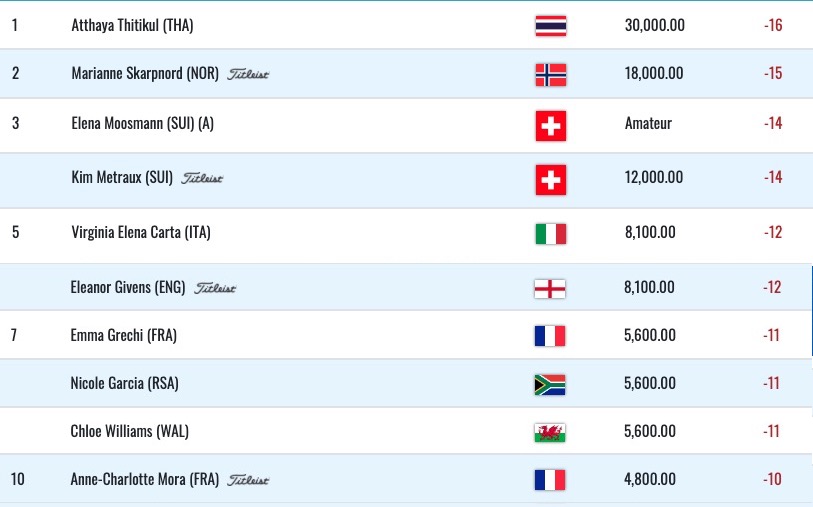Click Titleist logo beside Marianne Skarpnord

click(248, 74)
